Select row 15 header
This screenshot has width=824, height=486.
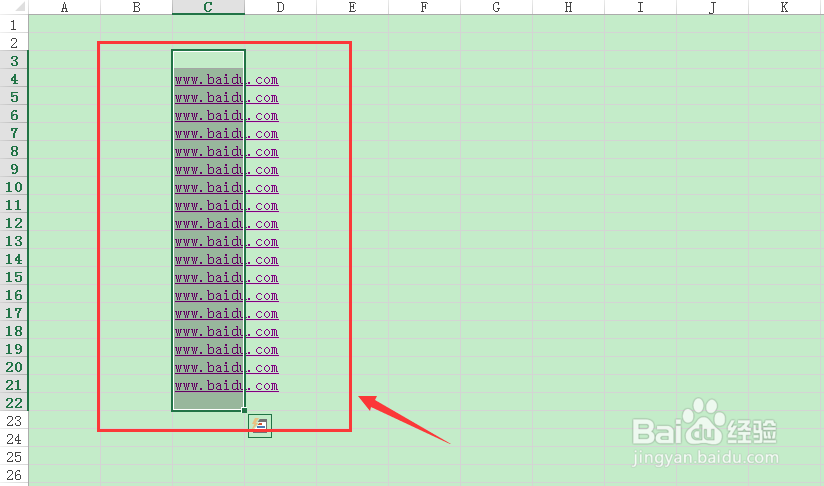(14, 276)
